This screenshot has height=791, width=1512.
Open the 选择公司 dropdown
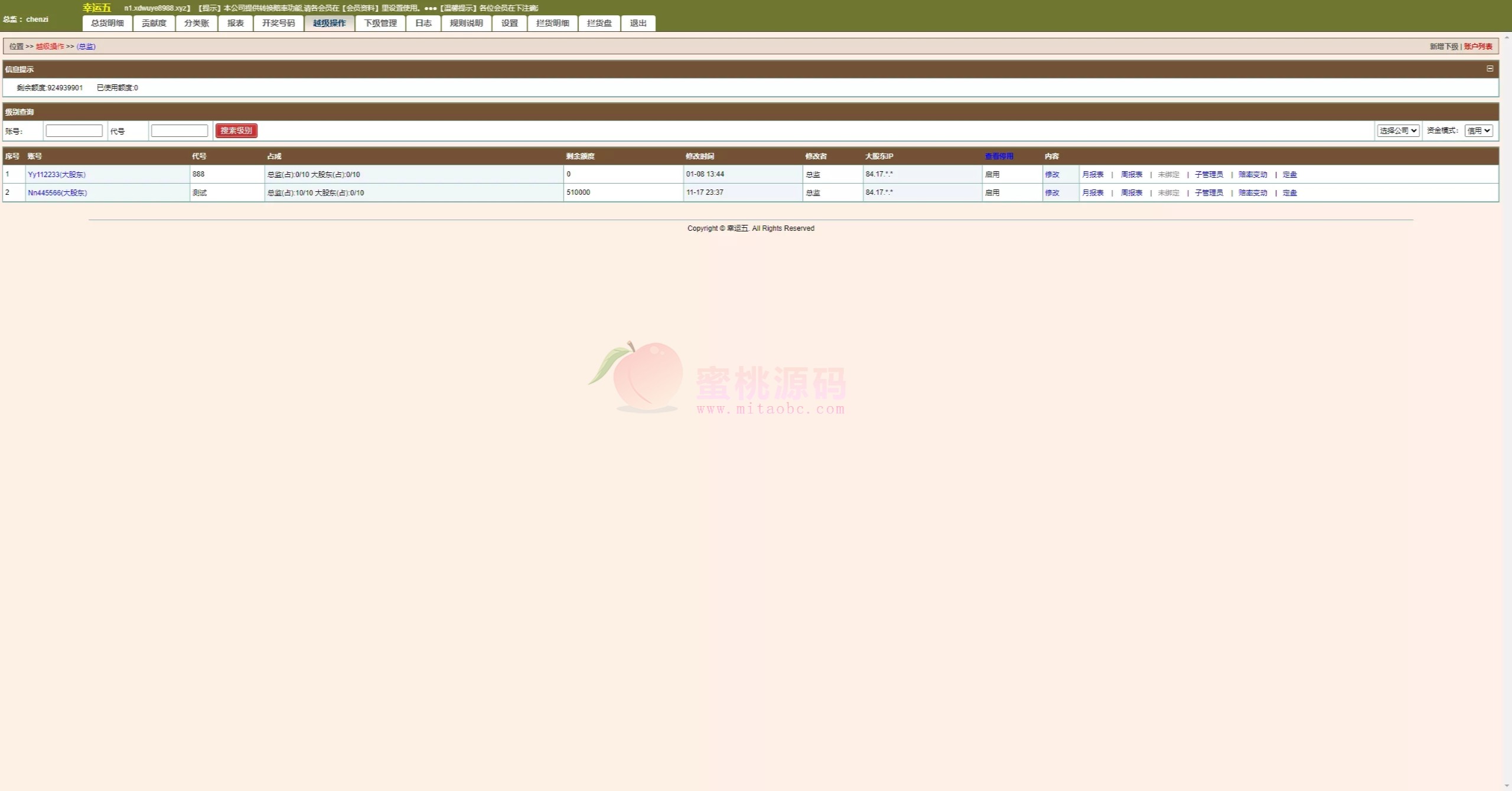1398,130
